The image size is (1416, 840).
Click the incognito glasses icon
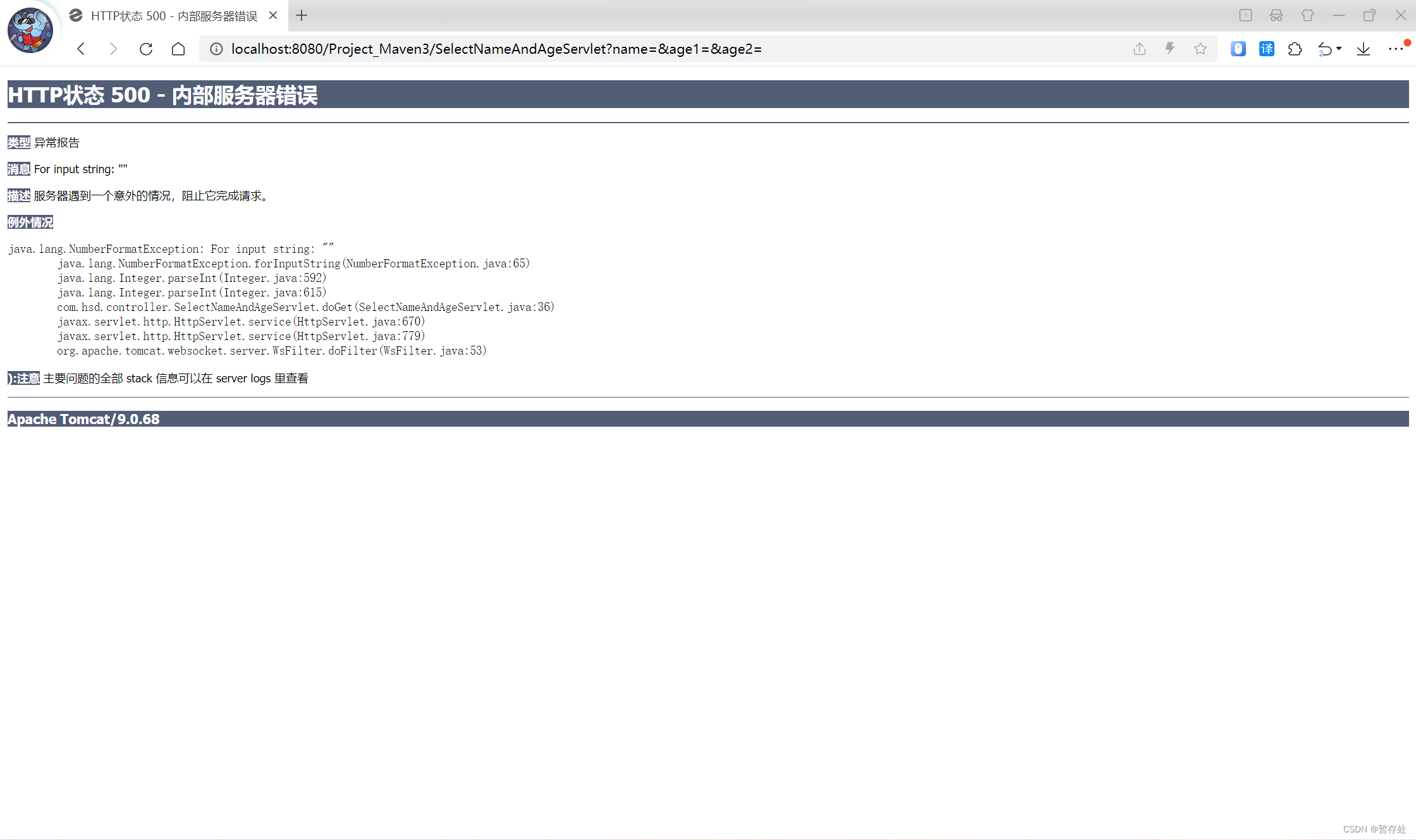point(1276,15)
